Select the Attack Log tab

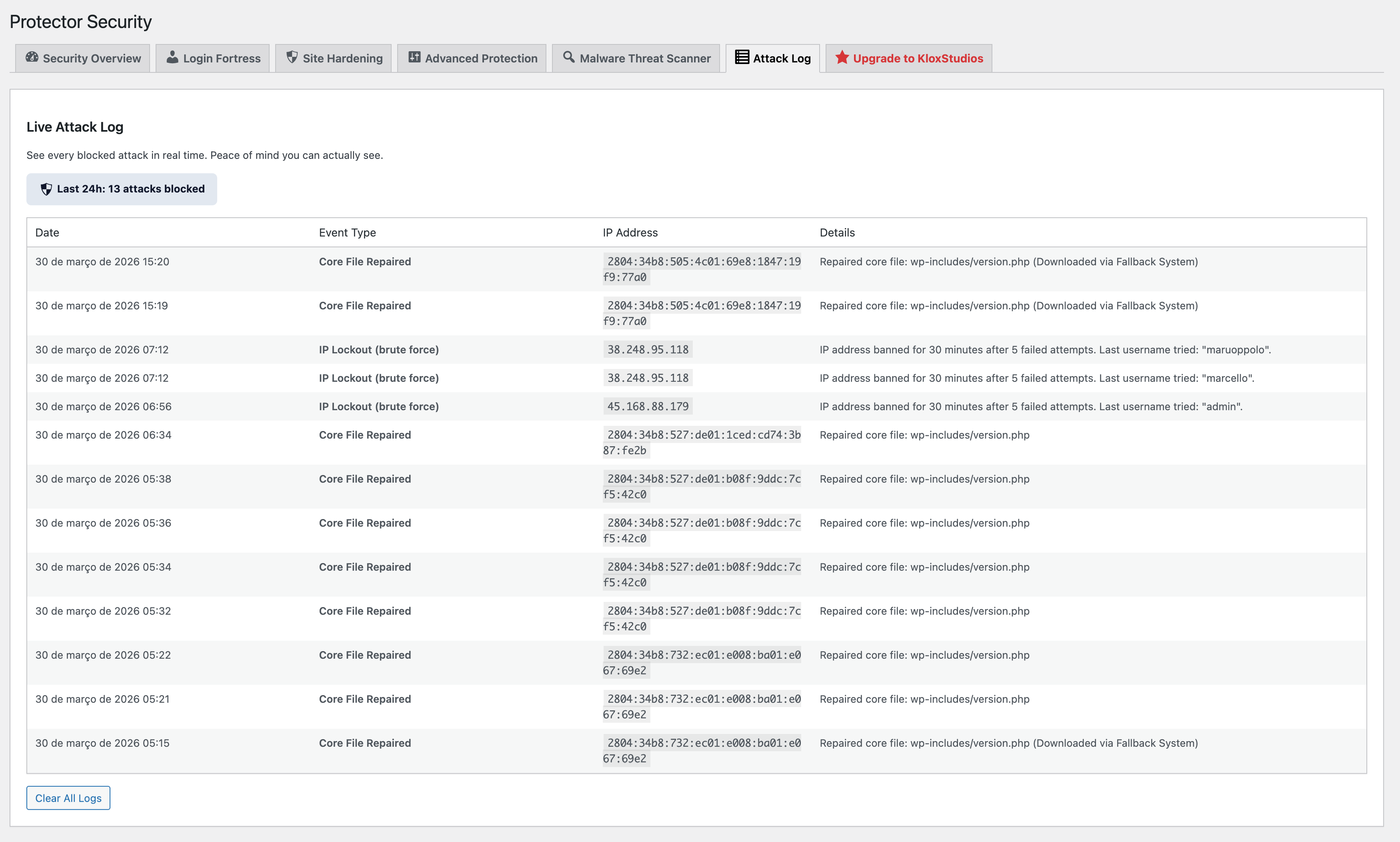[772, 58]
